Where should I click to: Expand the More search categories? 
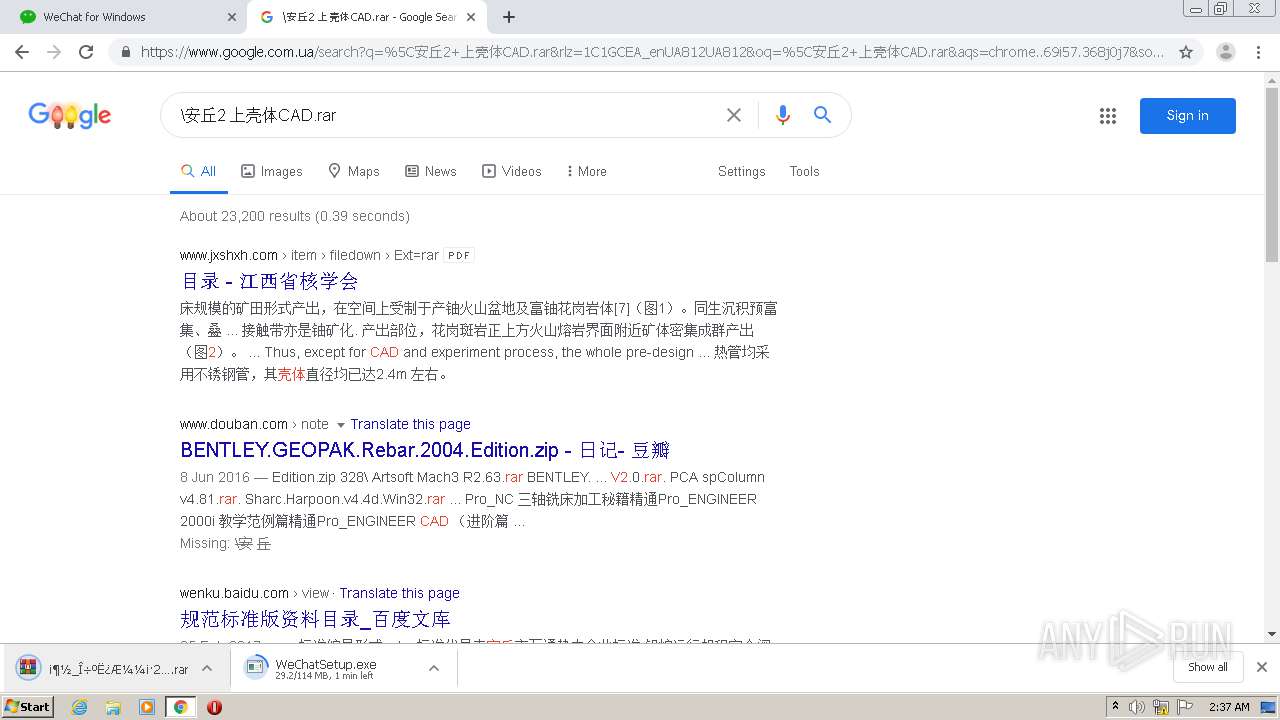[x=586, y=171]
